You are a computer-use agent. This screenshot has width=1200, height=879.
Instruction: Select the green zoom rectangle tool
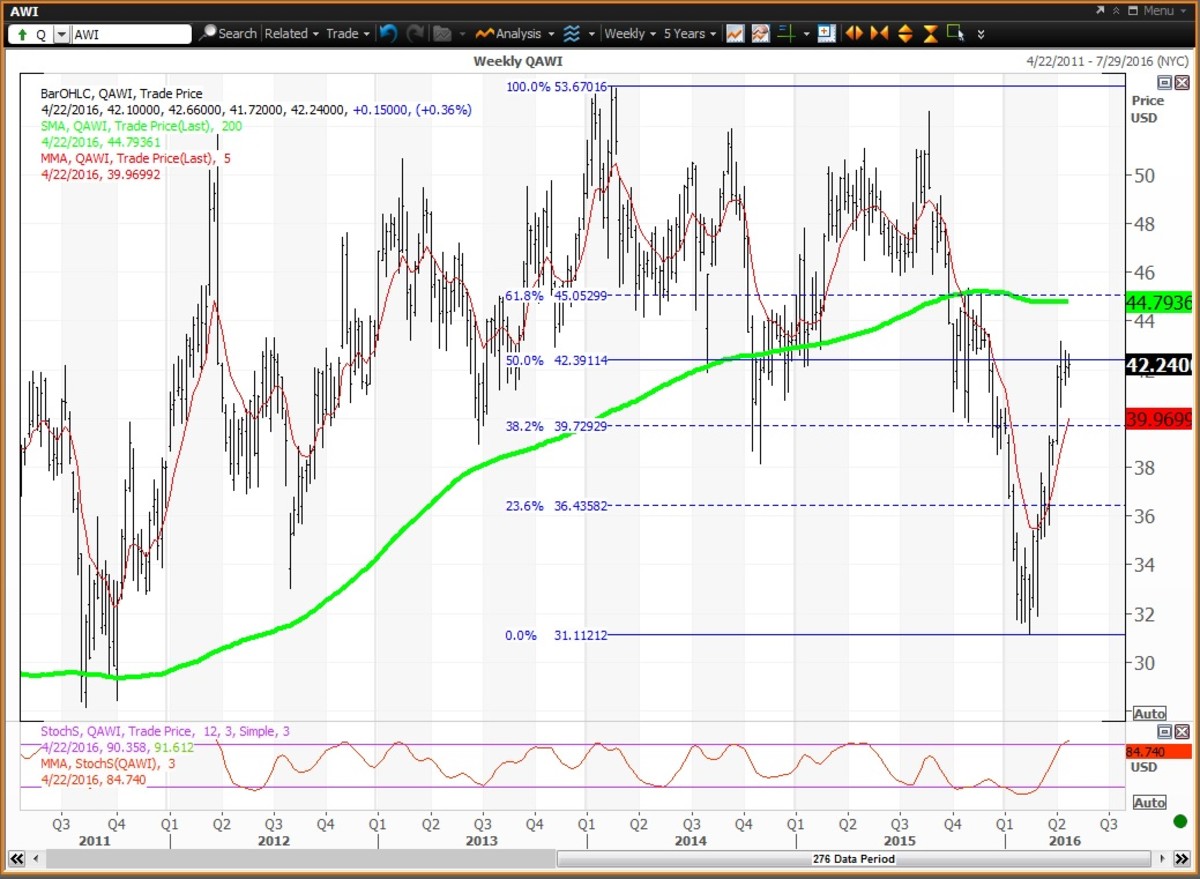[x=956, y=34]
